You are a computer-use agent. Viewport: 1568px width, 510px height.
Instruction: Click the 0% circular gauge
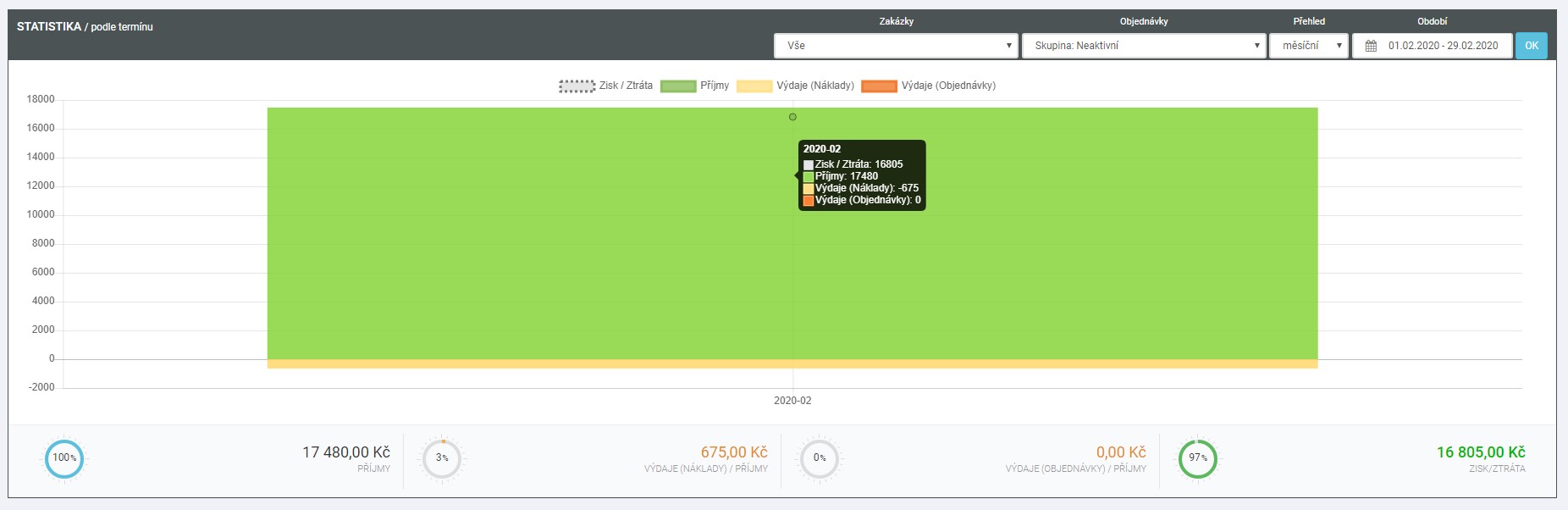(820, 458)
